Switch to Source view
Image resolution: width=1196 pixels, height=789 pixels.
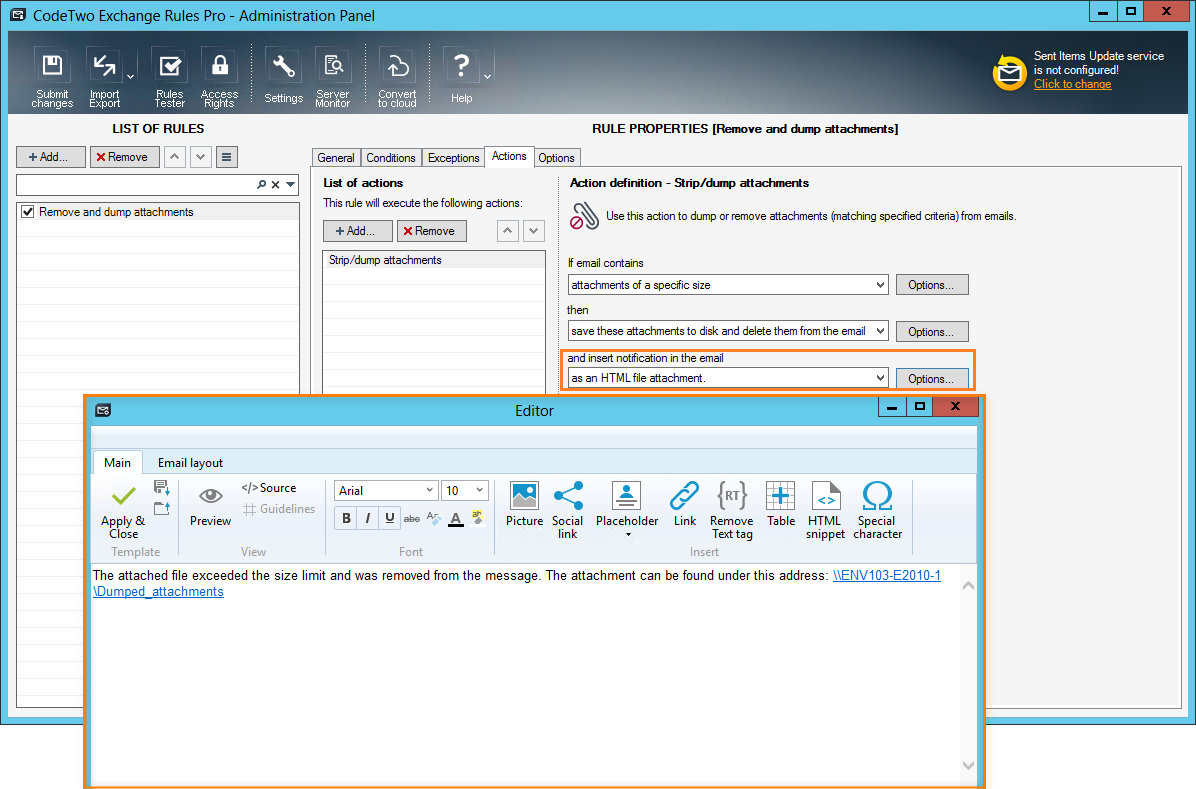point(269,488)
